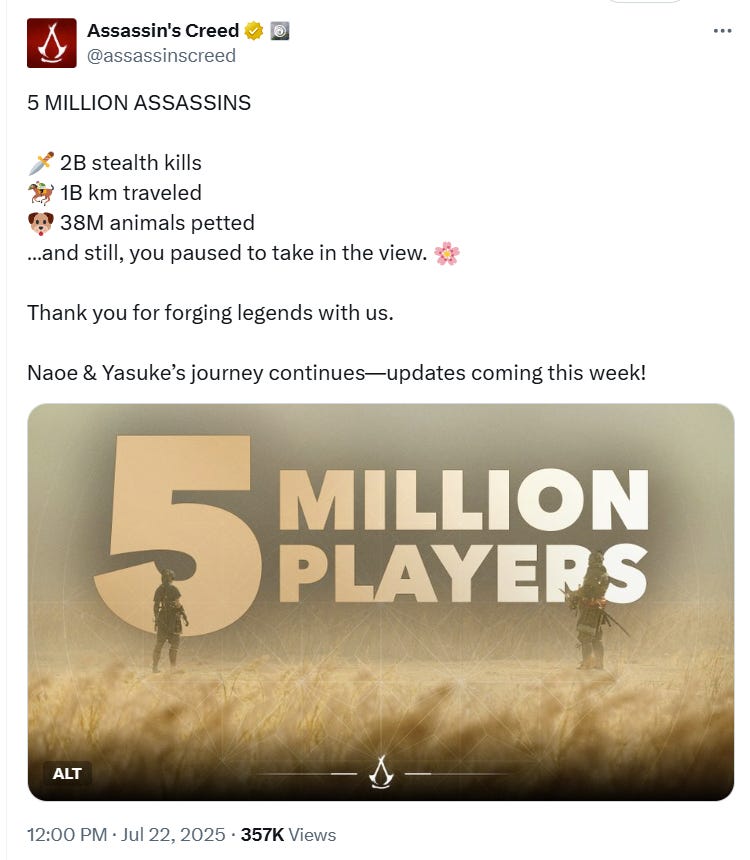Show the image description via ALT badge
750x860 pixels.
point(67,773)
